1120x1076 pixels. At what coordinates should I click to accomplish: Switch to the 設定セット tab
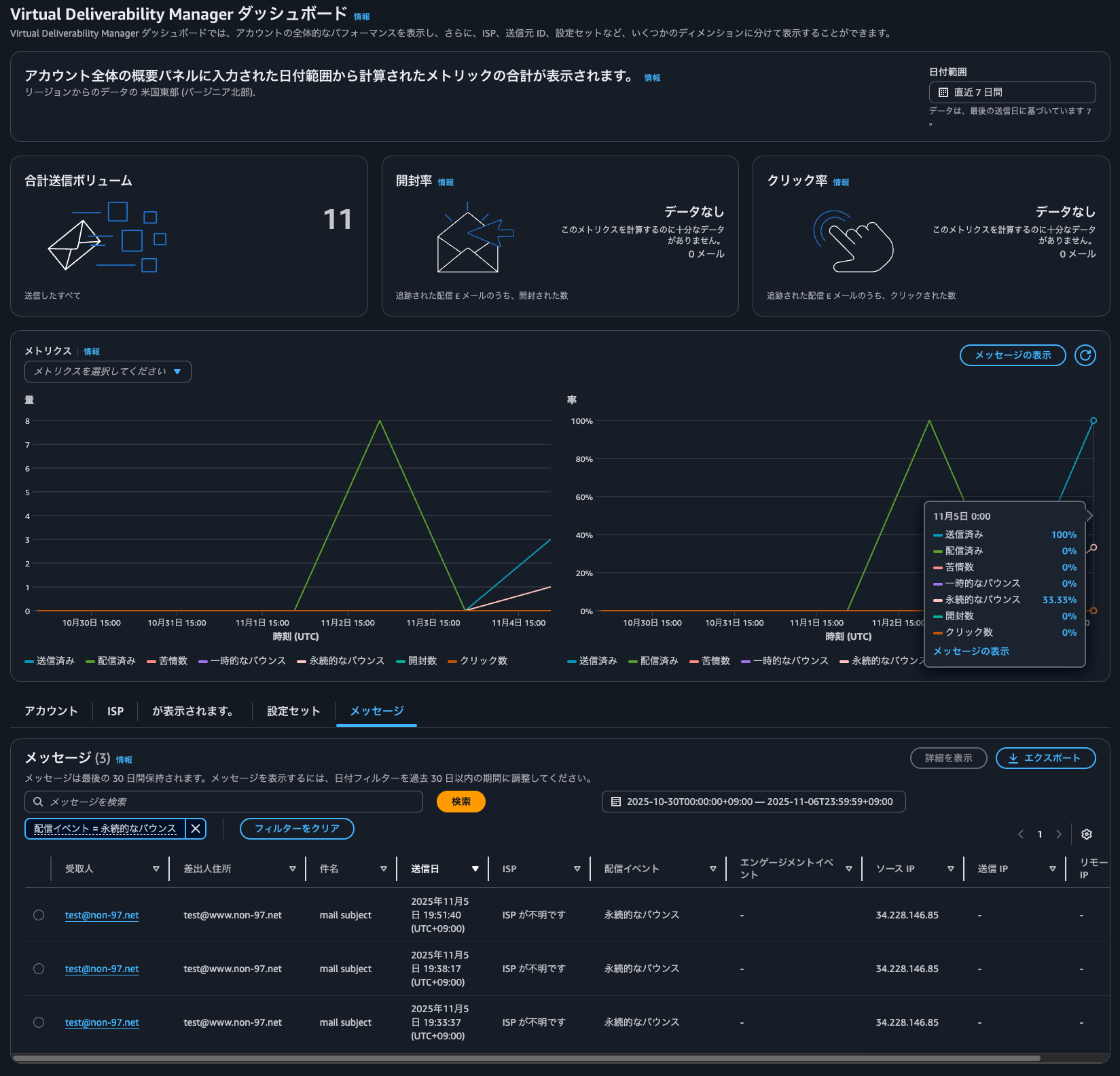point(293,711)
